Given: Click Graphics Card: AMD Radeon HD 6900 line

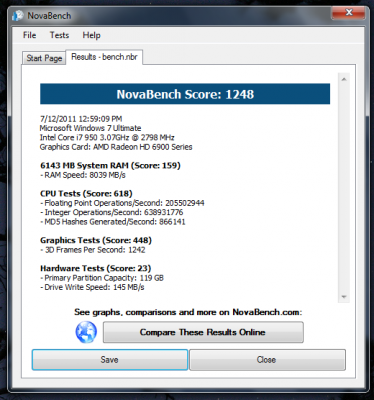Looking at the screenshot, I should pos(116,147).
